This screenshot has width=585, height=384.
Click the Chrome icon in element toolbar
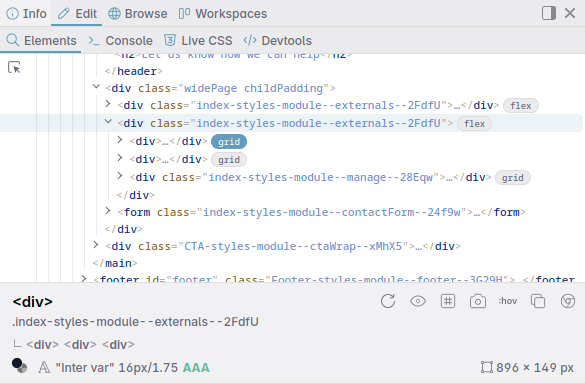point(568,301)
